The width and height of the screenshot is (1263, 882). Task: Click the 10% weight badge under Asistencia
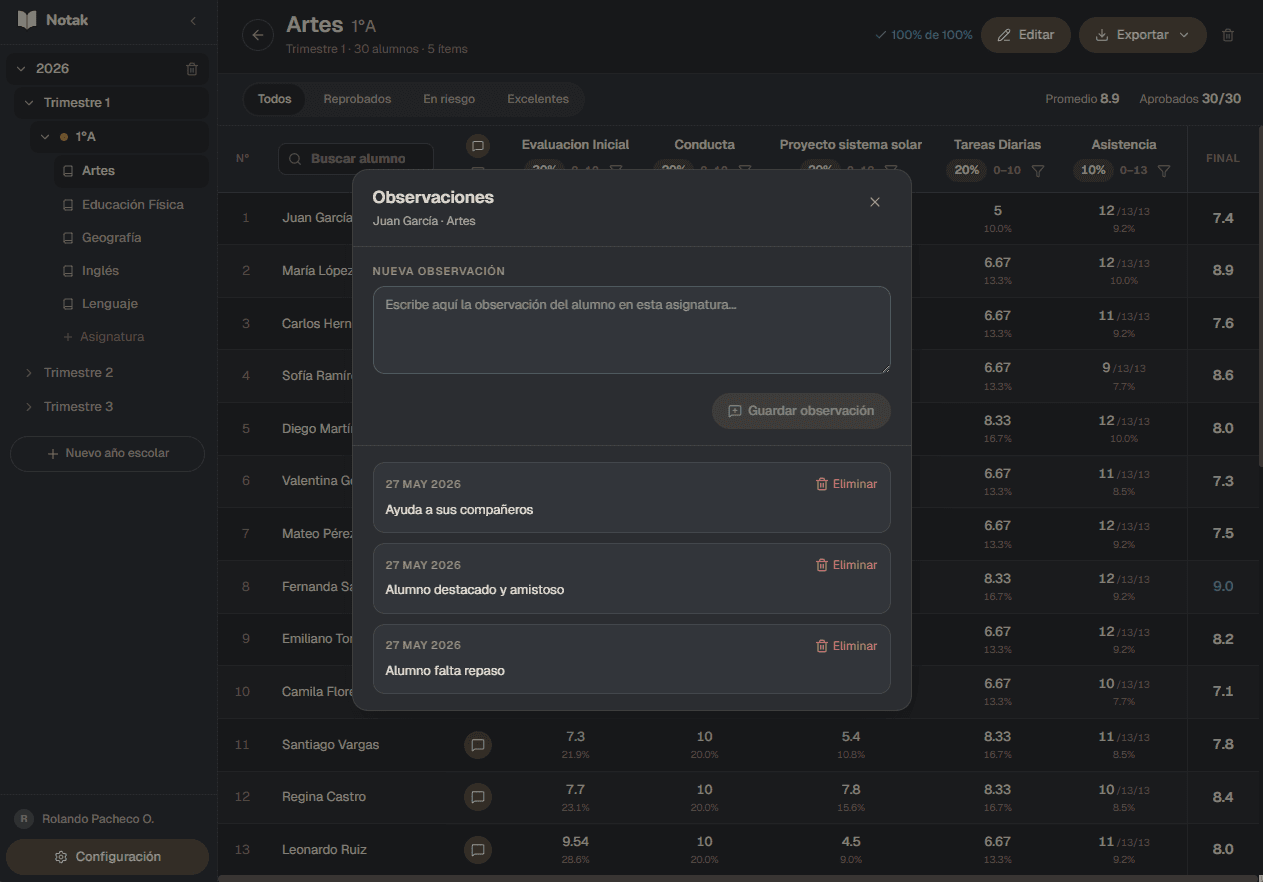click(x=1093, y=171)
